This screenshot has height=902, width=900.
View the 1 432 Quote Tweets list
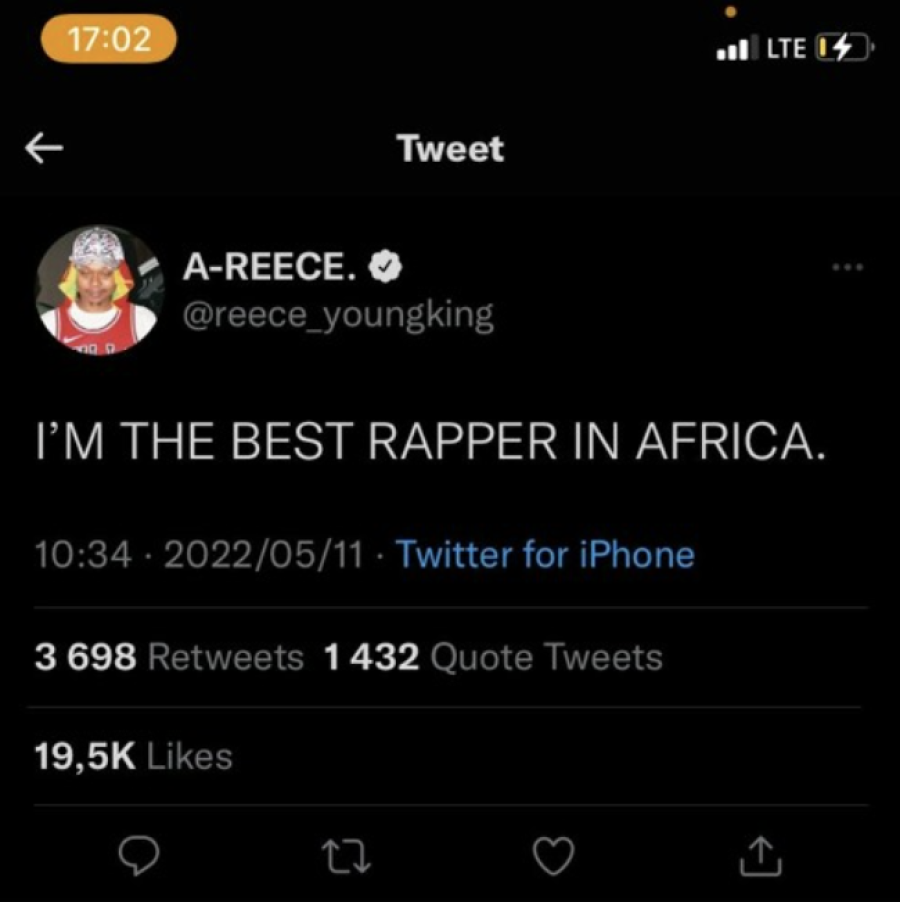(493, 657)
